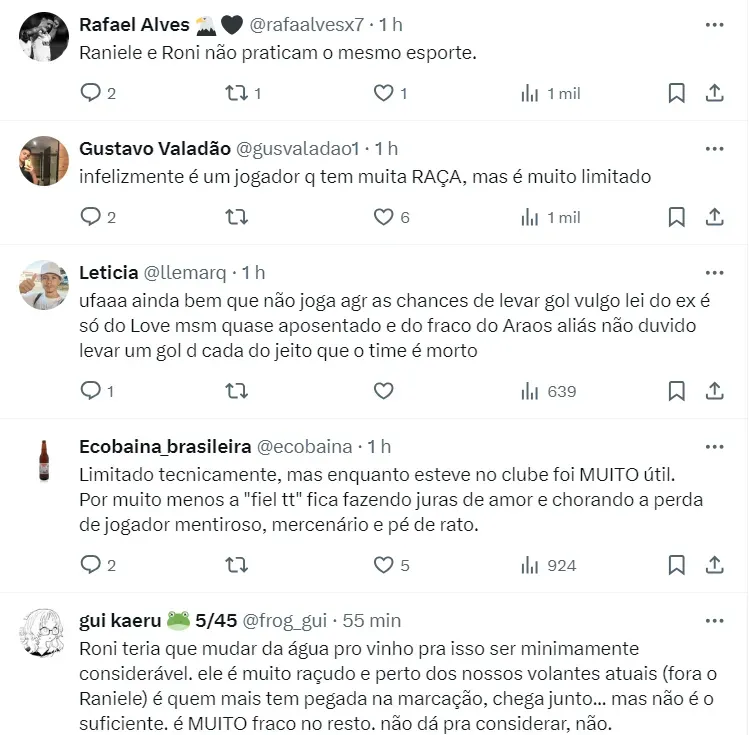Open more options on Ecobaina_brasileira's tweet

tap(714, 446)
